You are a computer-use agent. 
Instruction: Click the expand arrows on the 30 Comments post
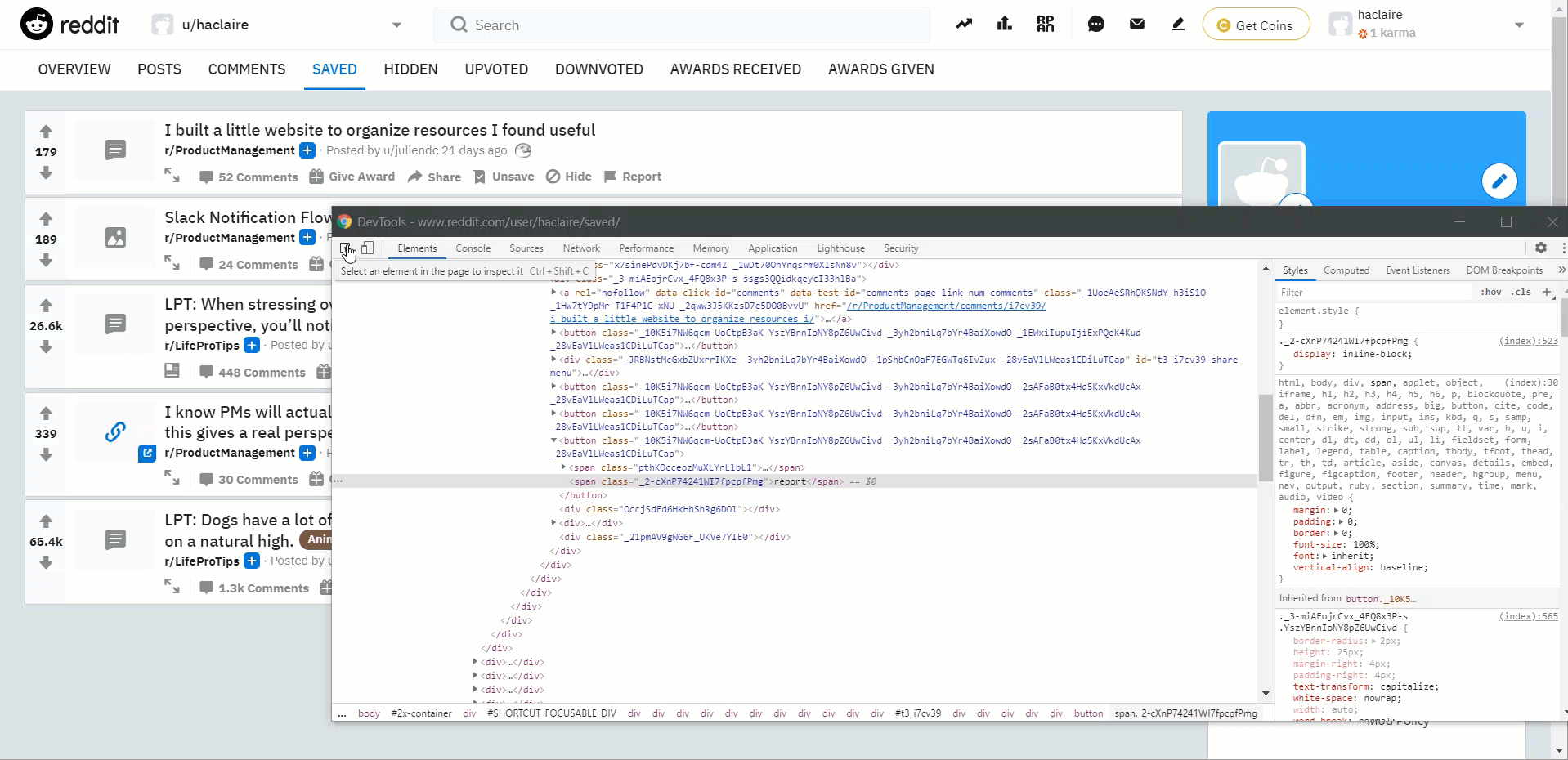(x=172, y=477)
